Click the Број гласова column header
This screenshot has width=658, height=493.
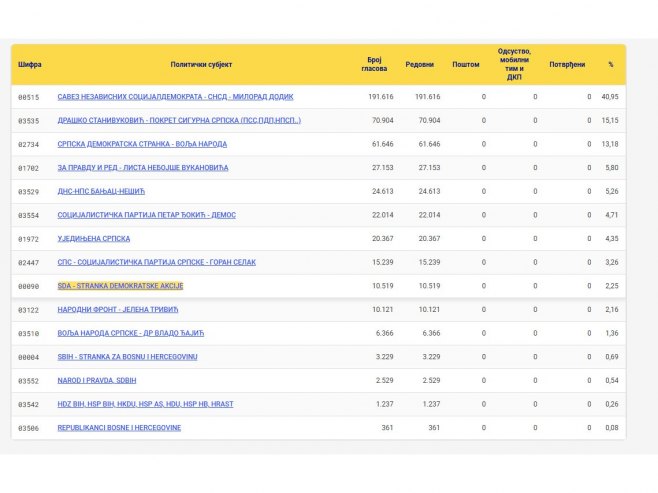[374, 64]
